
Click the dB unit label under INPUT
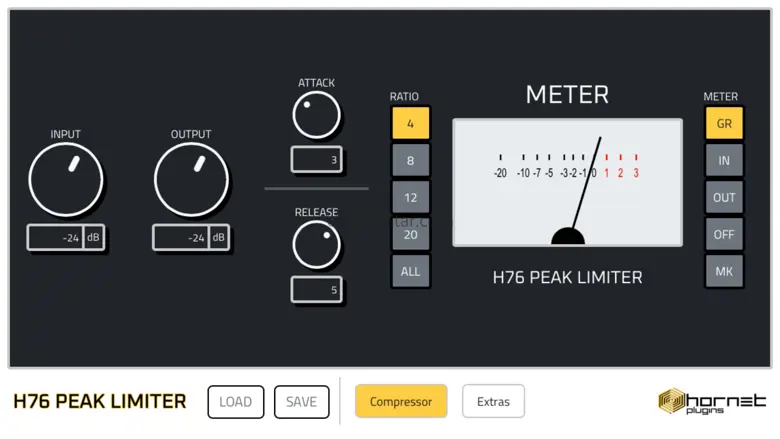tap(94, 238)
